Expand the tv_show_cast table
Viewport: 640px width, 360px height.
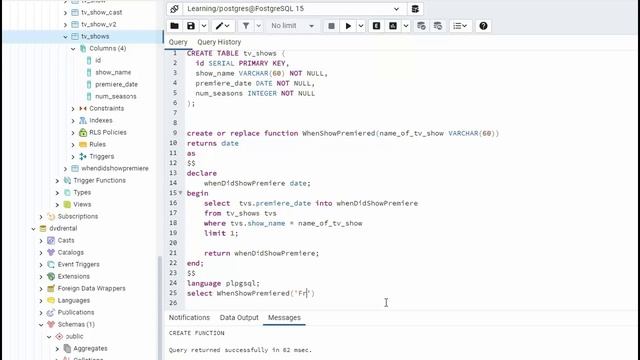click(x=65, y=13)
